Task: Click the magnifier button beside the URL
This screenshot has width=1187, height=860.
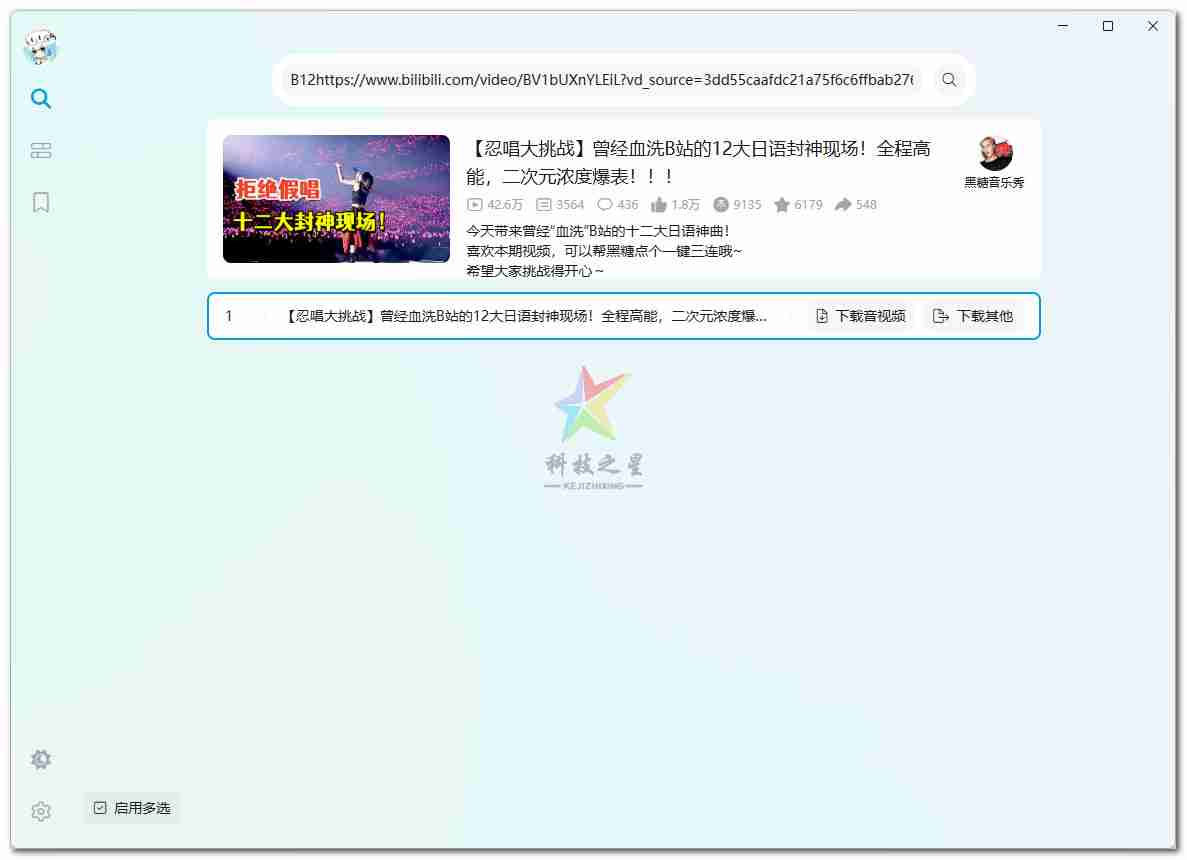Action: (949, 80)
